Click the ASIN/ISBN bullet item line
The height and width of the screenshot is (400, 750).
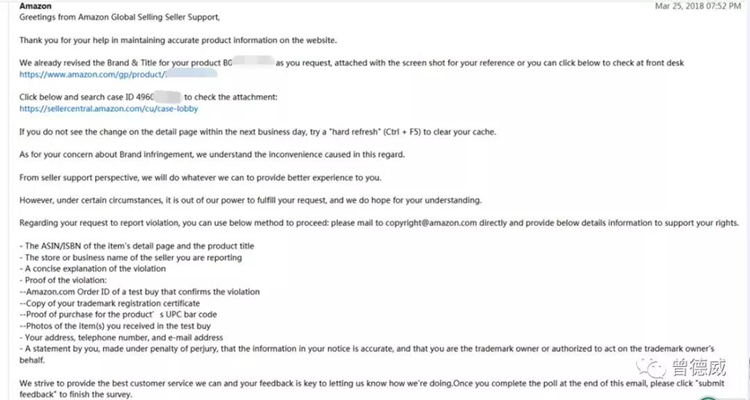(x=137, y=246)
